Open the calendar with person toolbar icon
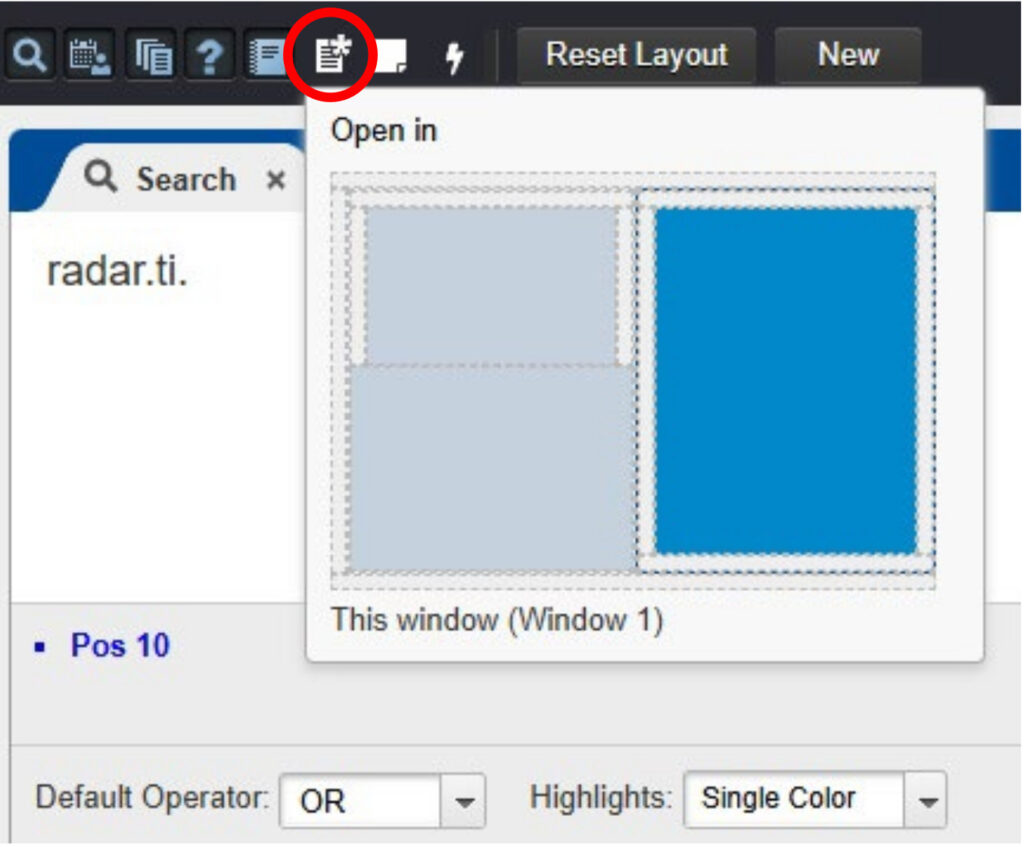 (x=89, y=56)
